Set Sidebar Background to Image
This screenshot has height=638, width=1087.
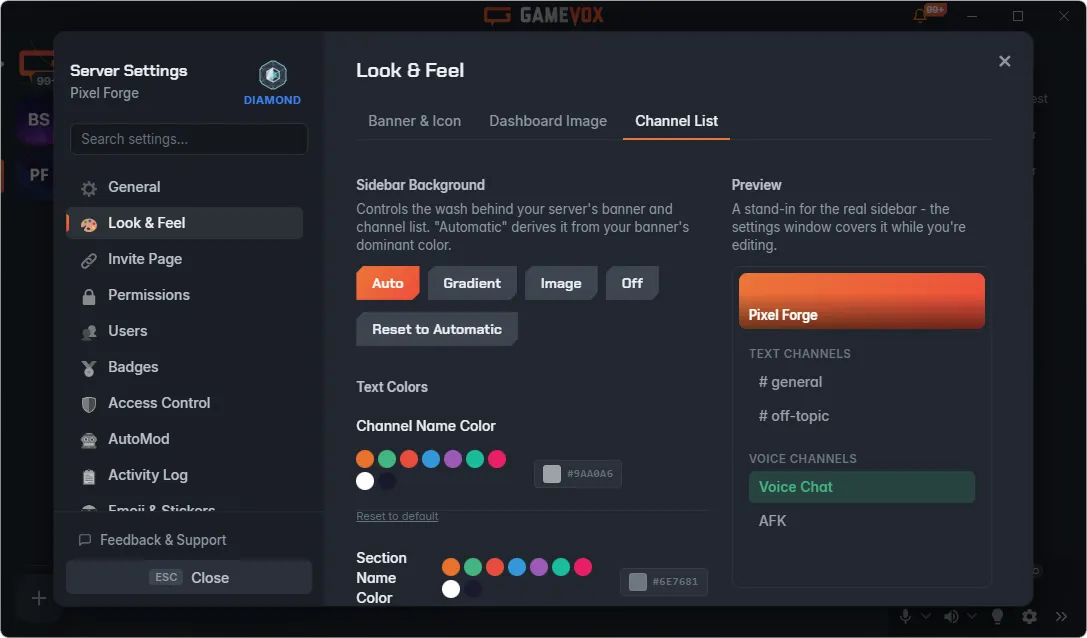point(561,283)
